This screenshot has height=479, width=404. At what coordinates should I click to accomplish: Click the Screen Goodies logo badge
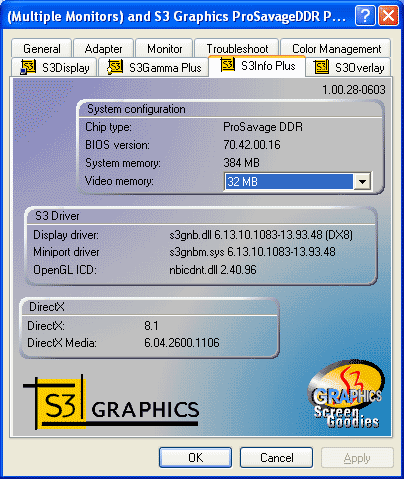[346, 394]
